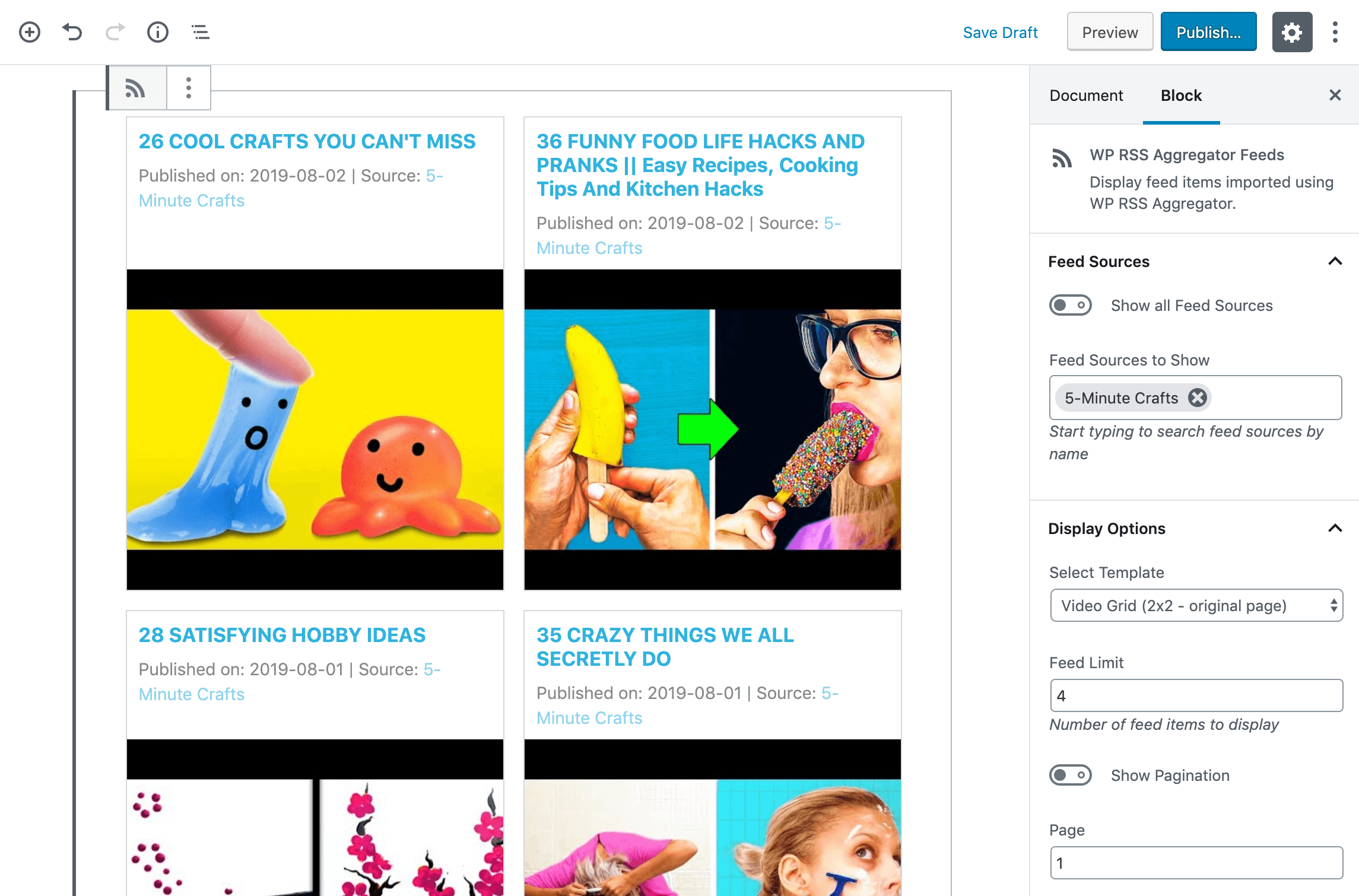Undo the last change

point(72,32)
